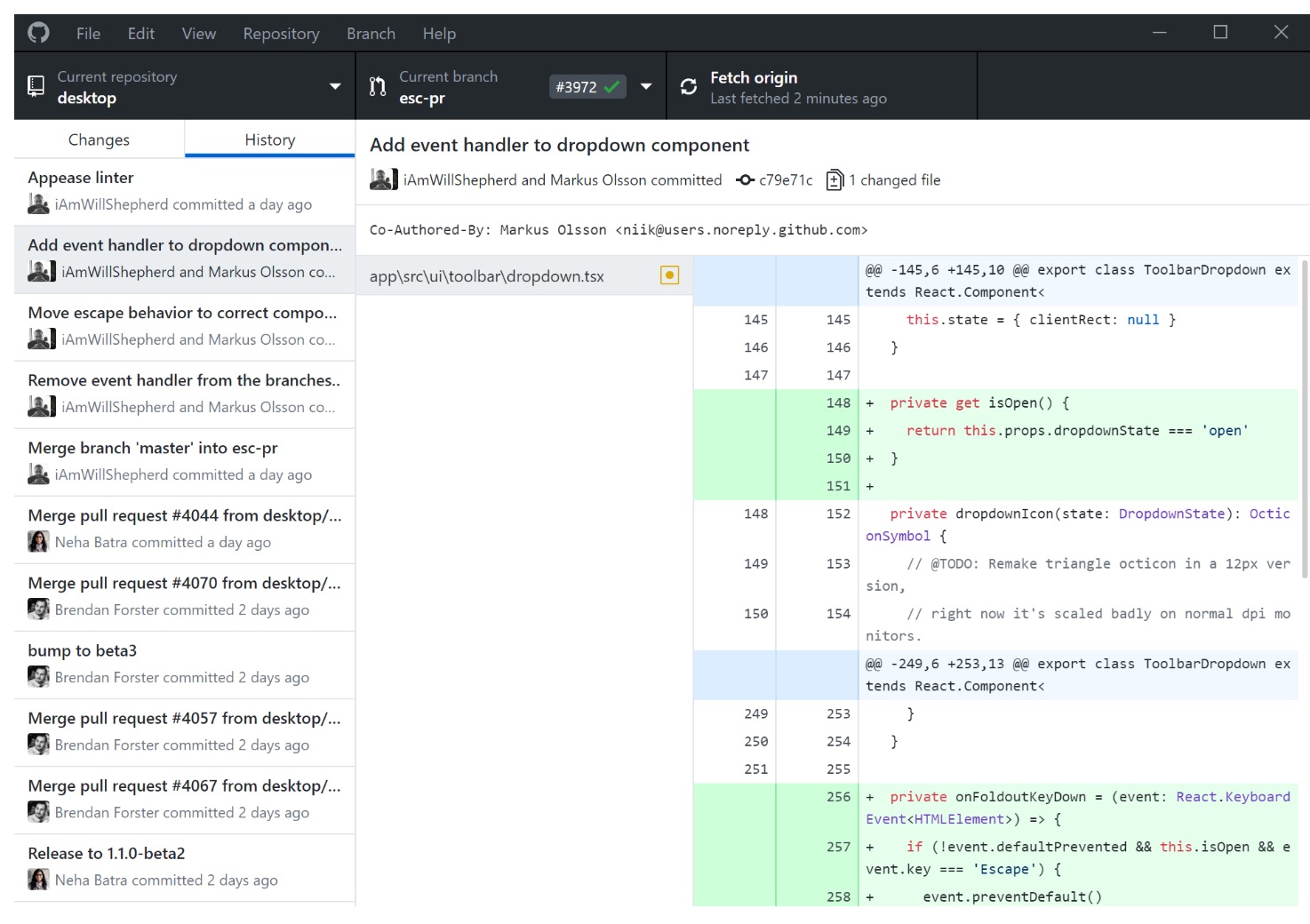The image size is (1310, 924).
Task: Click the avatar on Merge pull request #4057
Action: click(x=38, y=744)
